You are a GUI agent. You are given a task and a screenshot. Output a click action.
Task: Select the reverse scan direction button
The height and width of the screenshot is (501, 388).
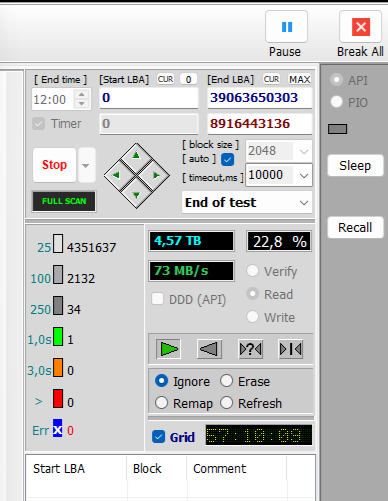tap(209, 349)
